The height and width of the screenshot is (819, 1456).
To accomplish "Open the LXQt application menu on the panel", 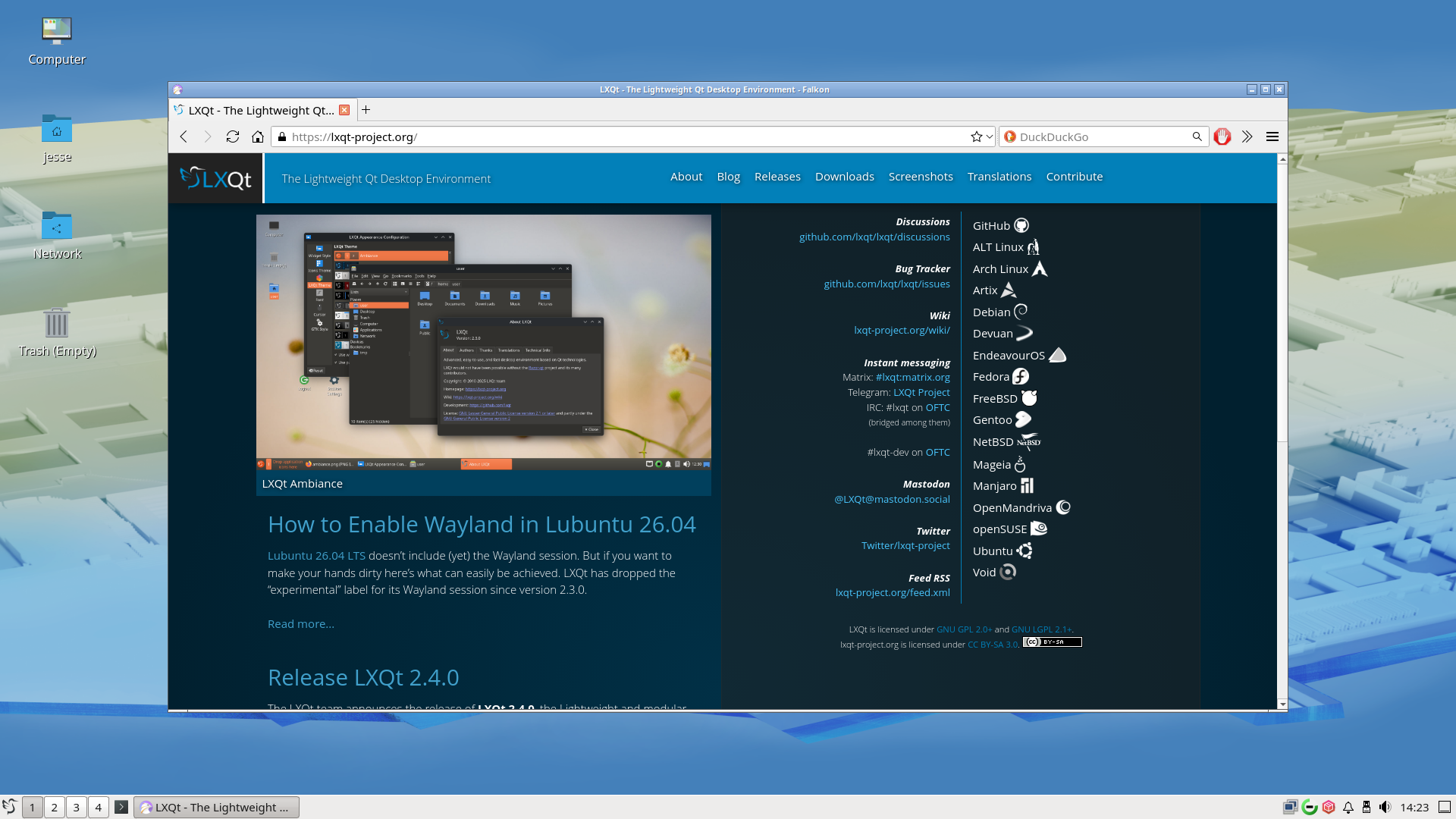I will pyautogui.click(x=10, y=807).
